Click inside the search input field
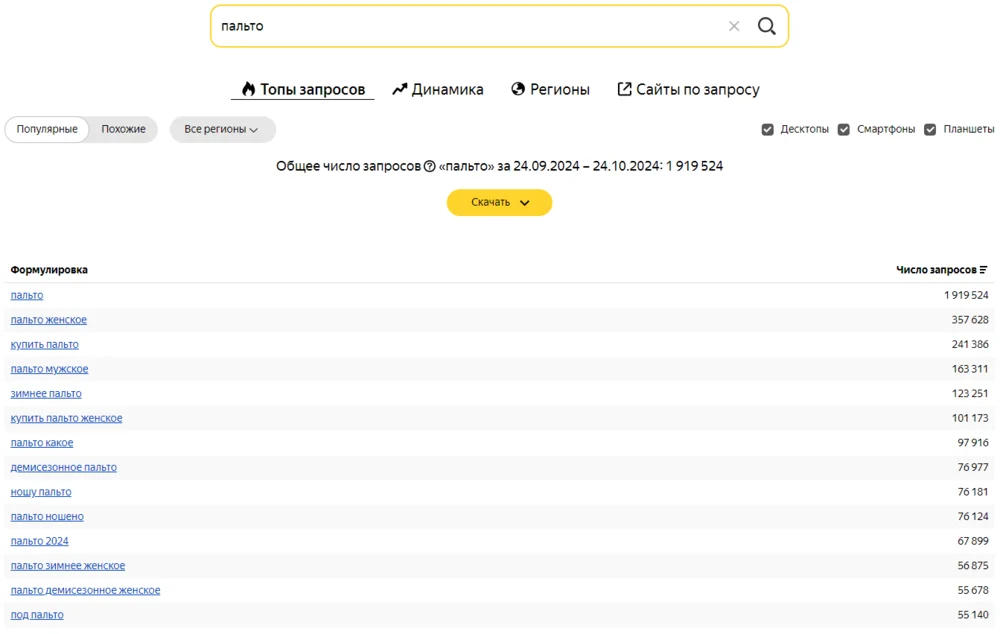This screenshot has height=634, width=1000. 470,27
